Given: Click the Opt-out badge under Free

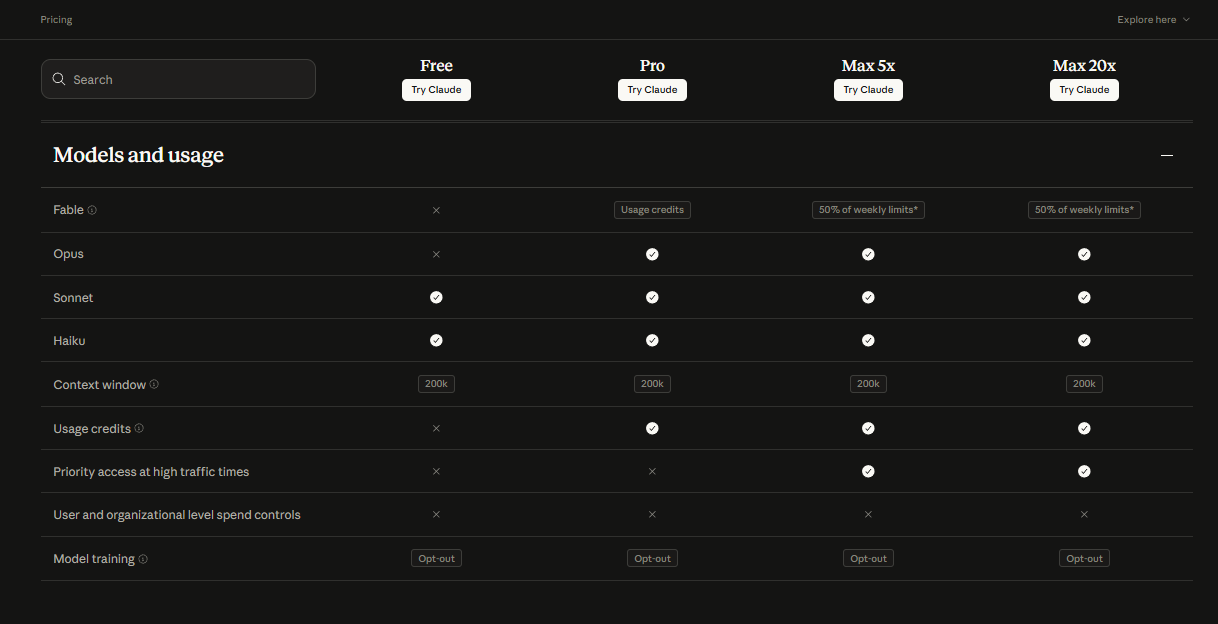Looking at the screenshot, I should click(x=436, y=559).
